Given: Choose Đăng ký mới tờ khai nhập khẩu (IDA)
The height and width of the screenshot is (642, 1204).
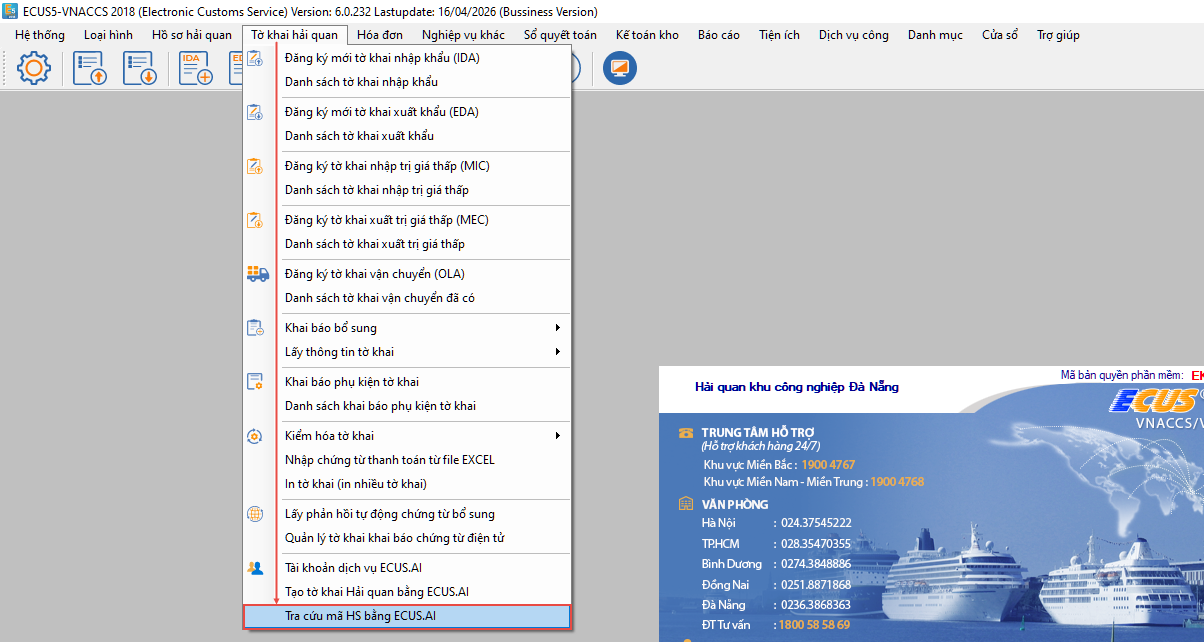Looking at the screenshot, I should 382,58.
